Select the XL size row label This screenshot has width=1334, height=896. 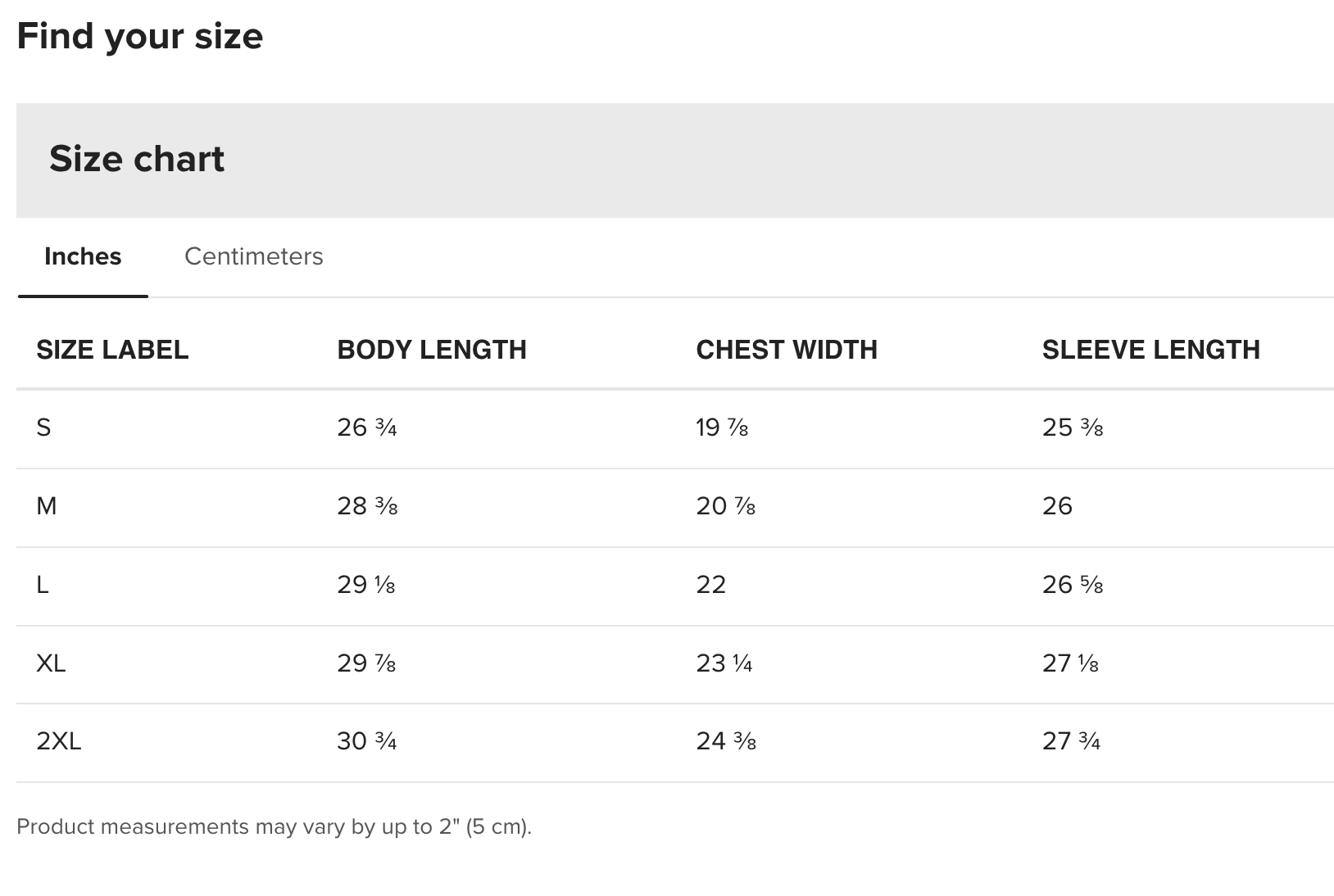[51, 663]
